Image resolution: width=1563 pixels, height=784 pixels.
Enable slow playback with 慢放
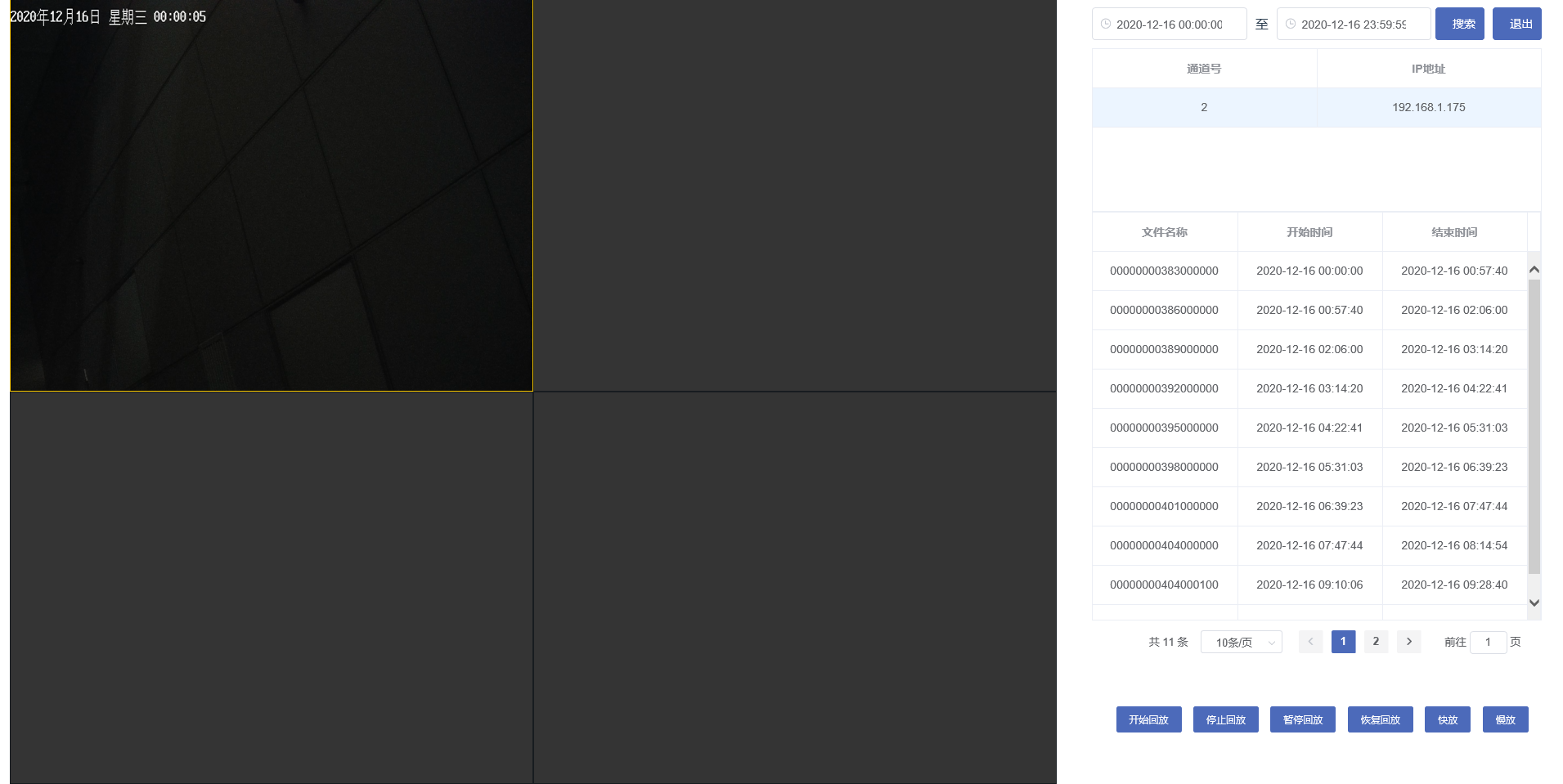click(x=1505, y=719)
